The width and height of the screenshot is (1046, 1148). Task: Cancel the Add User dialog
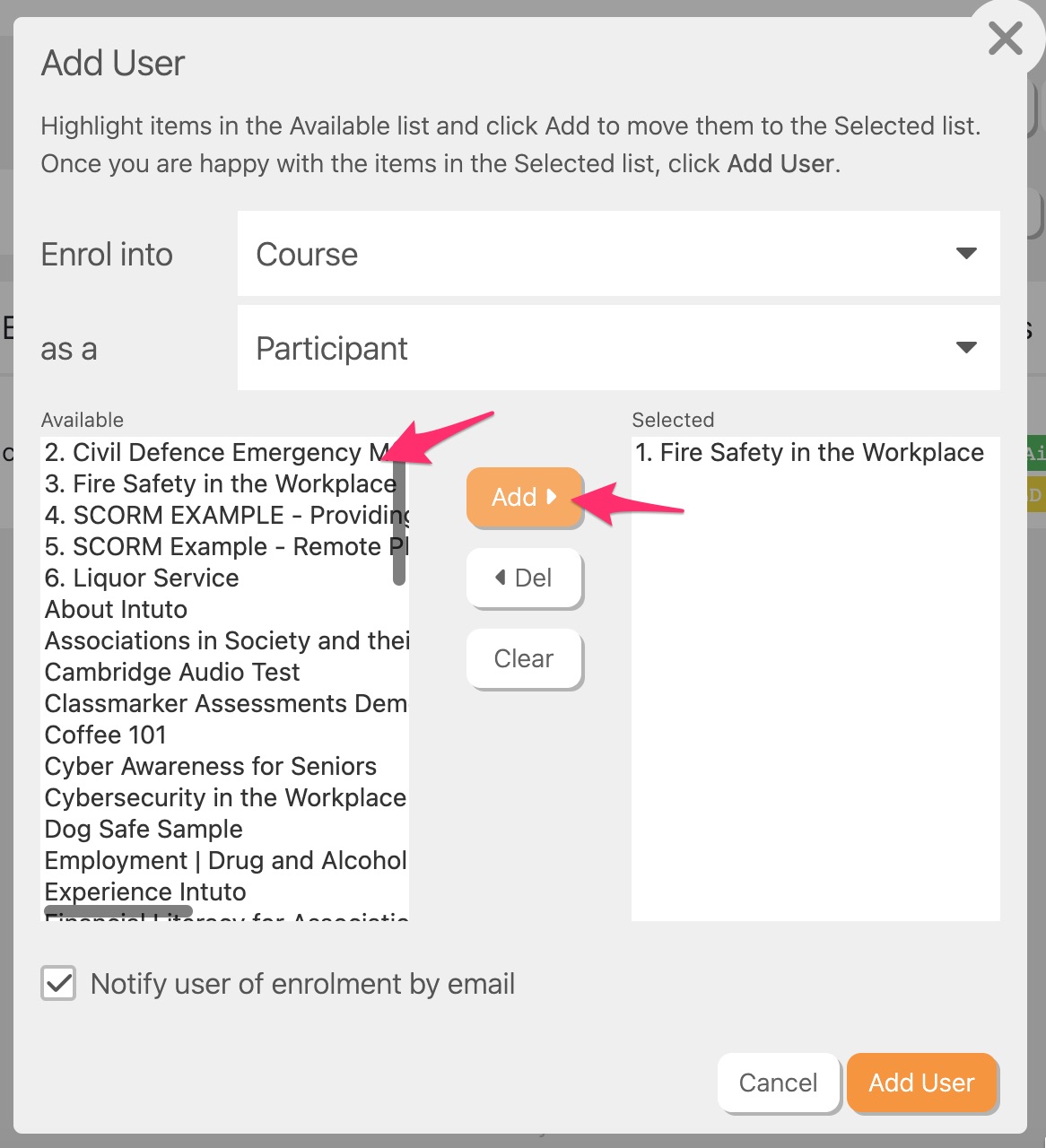coord(778,1083)
